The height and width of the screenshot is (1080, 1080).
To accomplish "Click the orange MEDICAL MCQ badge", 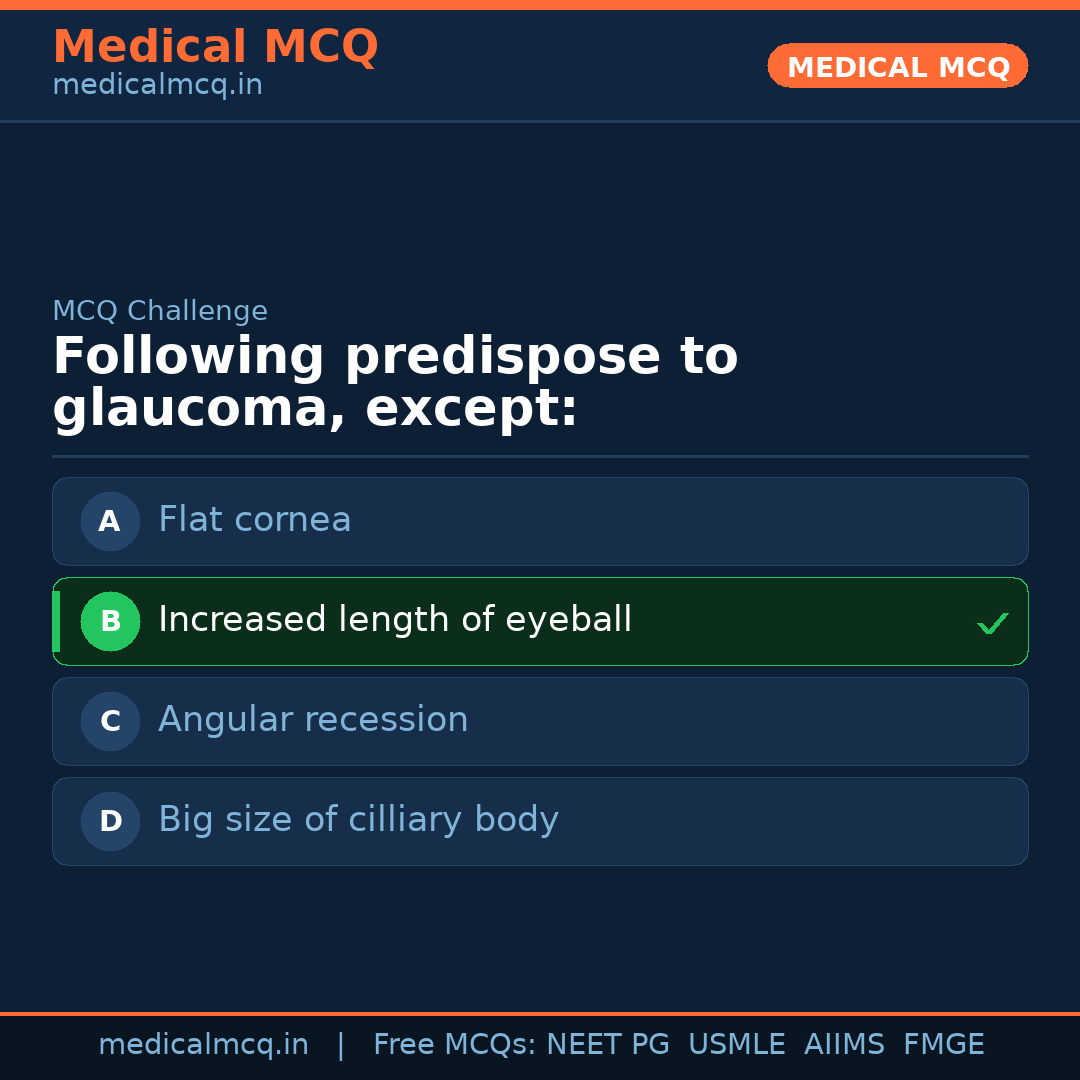I will pyautogui.click(x=897, y=66).
